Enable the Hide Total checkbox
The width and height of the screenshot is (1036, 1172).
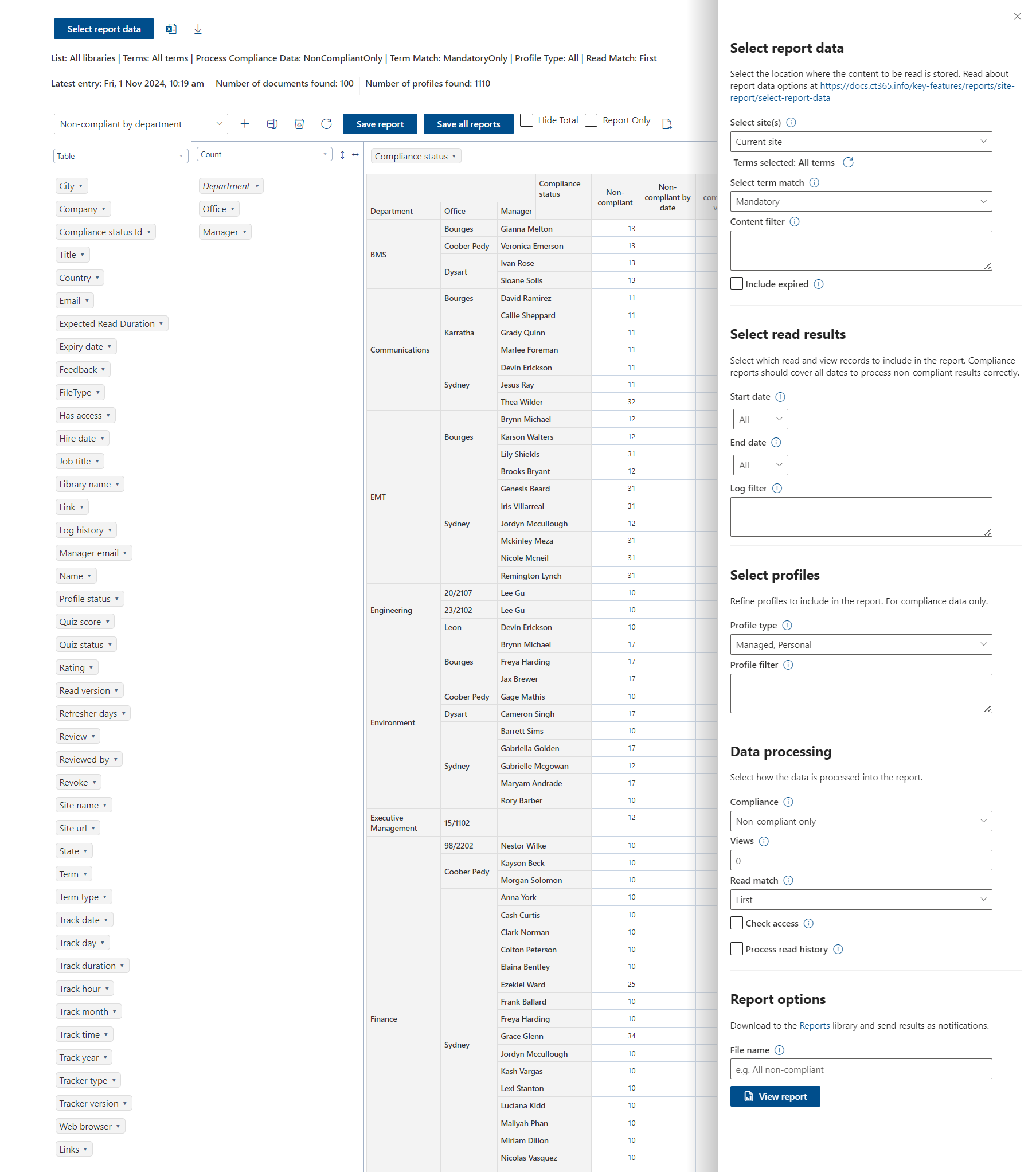[526, 120]
